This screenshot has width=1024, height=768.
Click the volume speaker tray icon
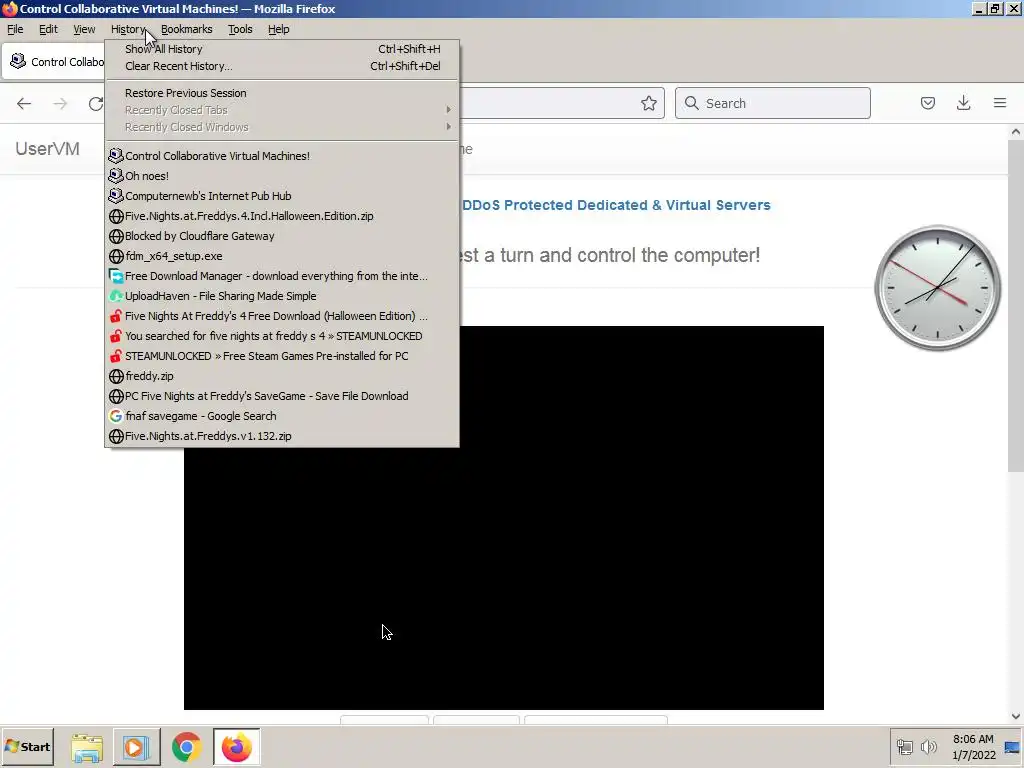point(928,746)
